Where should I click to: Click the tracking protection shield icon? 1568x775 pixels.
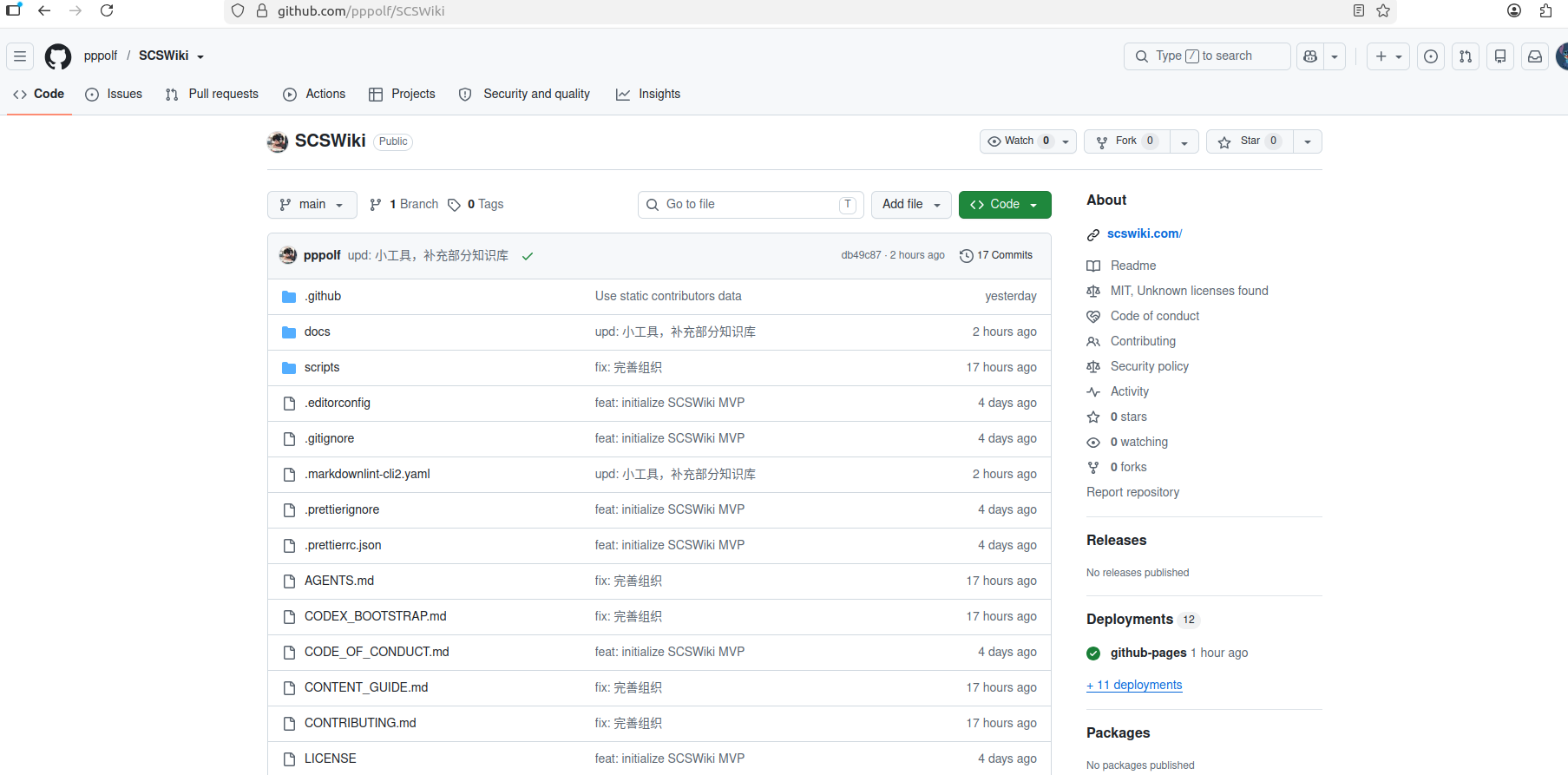click(x=238, y=10)
